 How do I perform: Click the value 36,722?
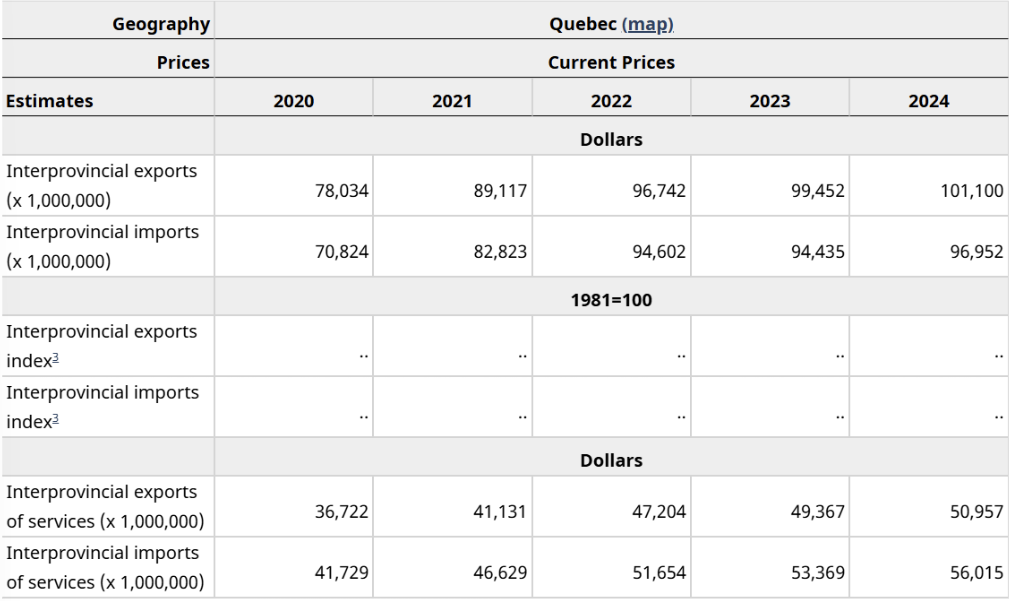click(341, 512)
